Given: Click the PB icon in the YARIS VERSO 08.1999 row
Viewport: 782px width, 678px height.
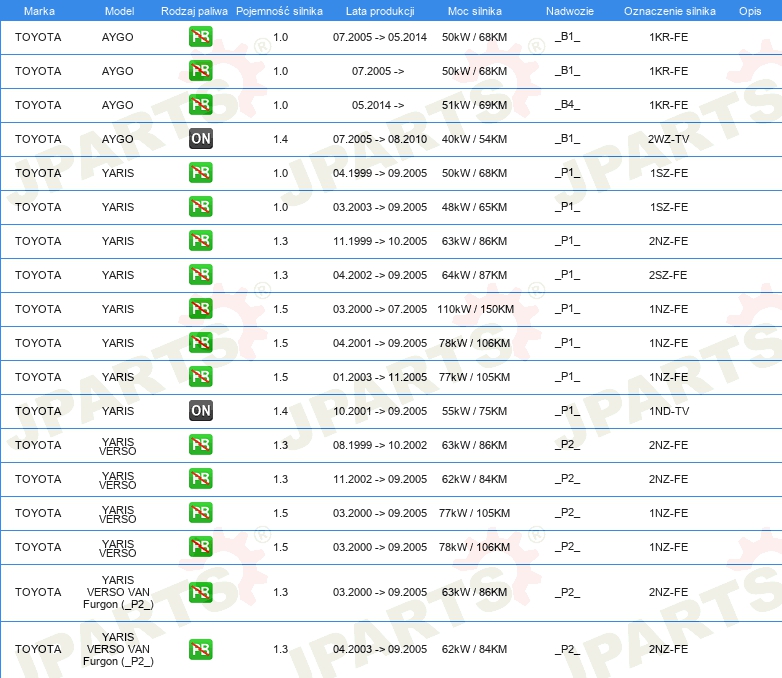Looking at the screenshot, I should [201, 445].
